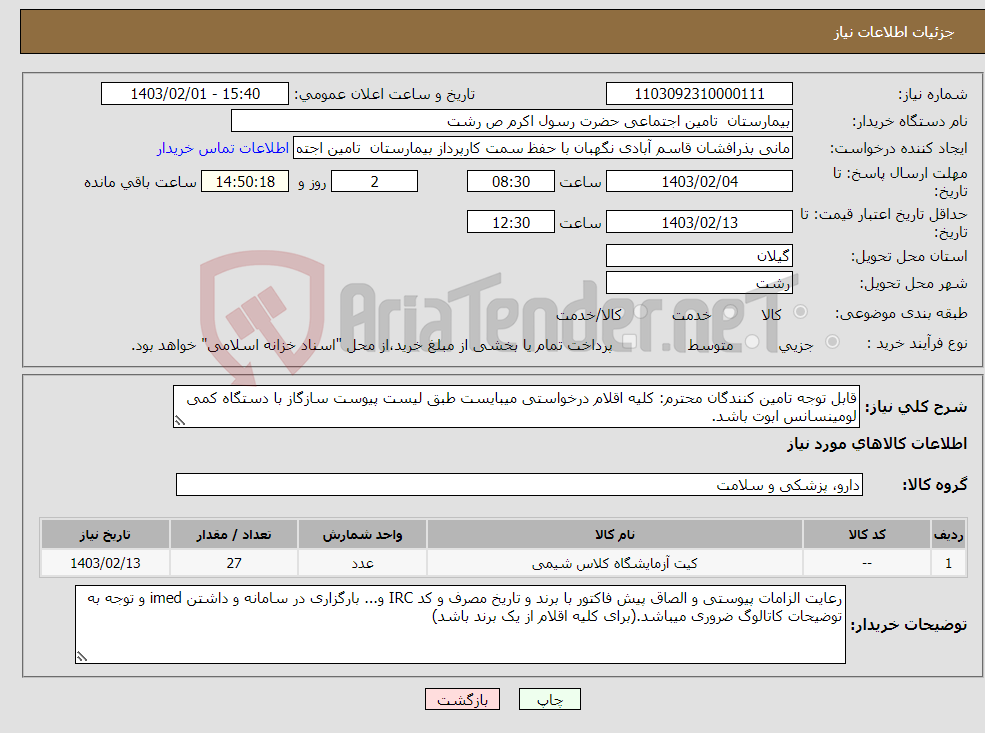Click the unit cell عدد
This screenshot has height=733, width=985.
tap(362, 563)
